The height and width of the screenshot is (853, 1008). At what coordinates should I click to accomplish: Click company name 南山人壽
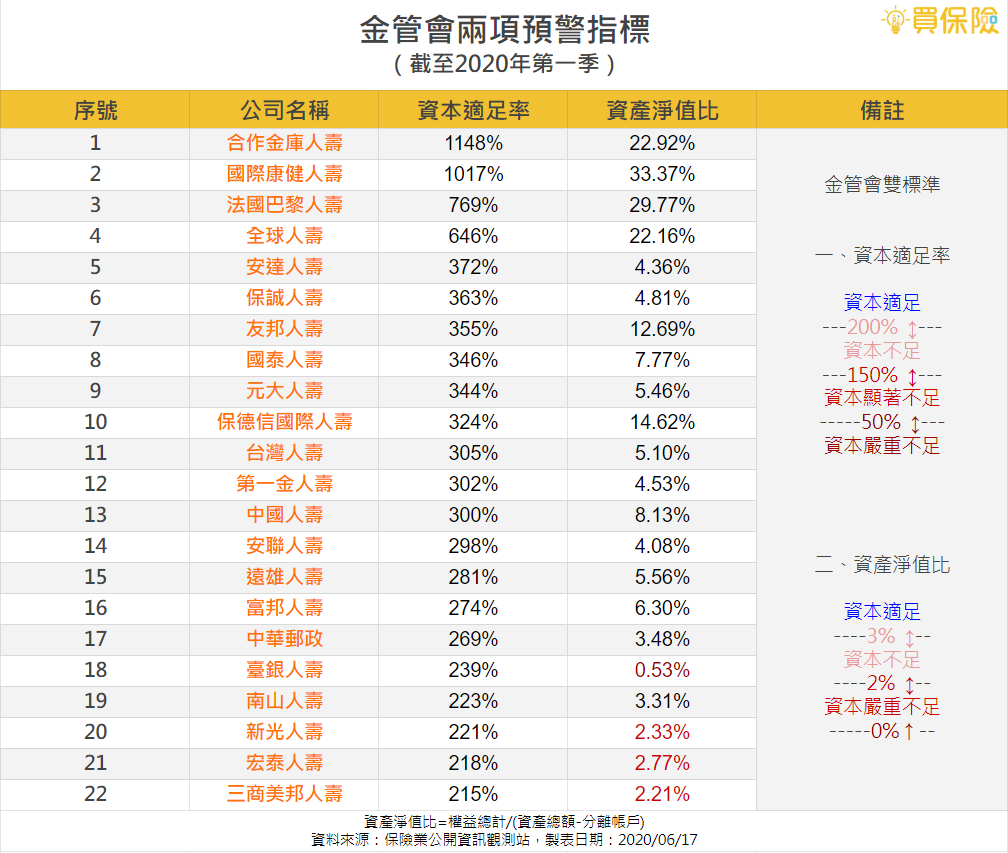click(x=284, y=701)
